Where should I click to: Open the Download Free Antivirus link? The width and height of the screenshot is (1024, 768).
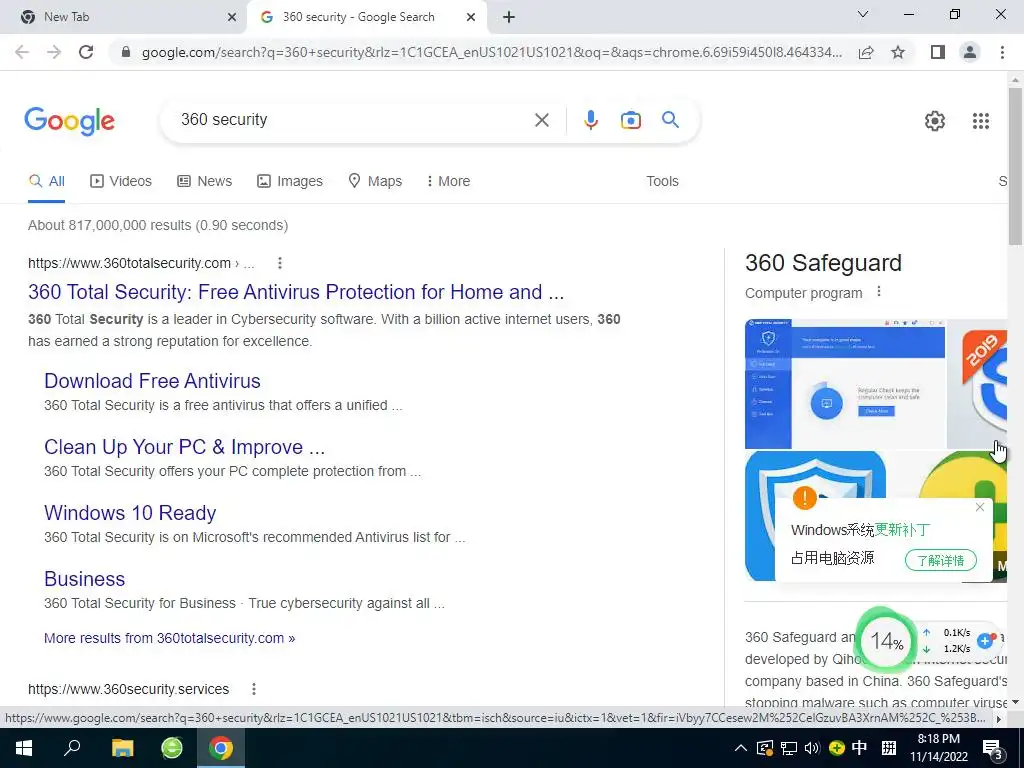[152, 381]
